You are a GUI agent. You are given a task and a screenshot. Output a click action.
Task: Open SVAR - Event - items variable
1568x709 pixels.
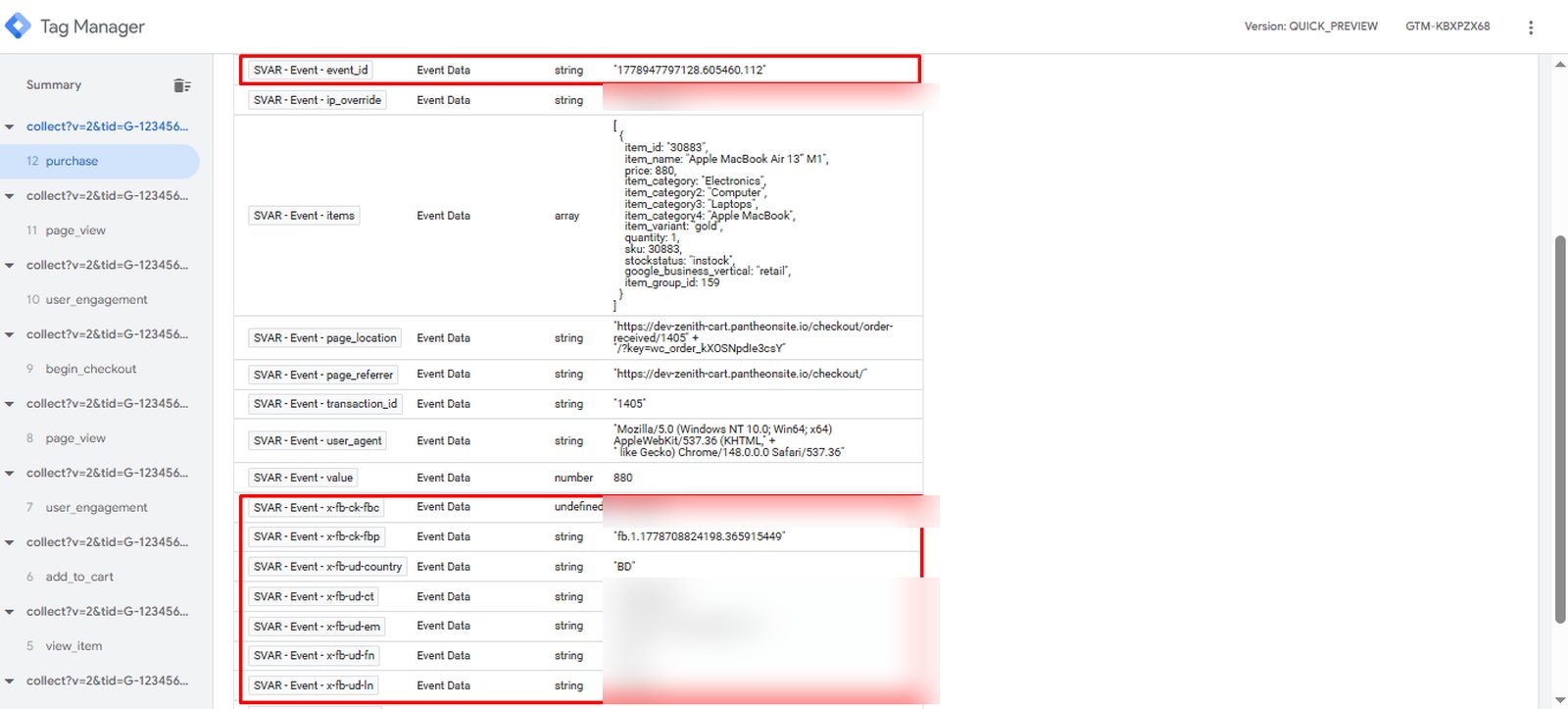pos(304,216)
